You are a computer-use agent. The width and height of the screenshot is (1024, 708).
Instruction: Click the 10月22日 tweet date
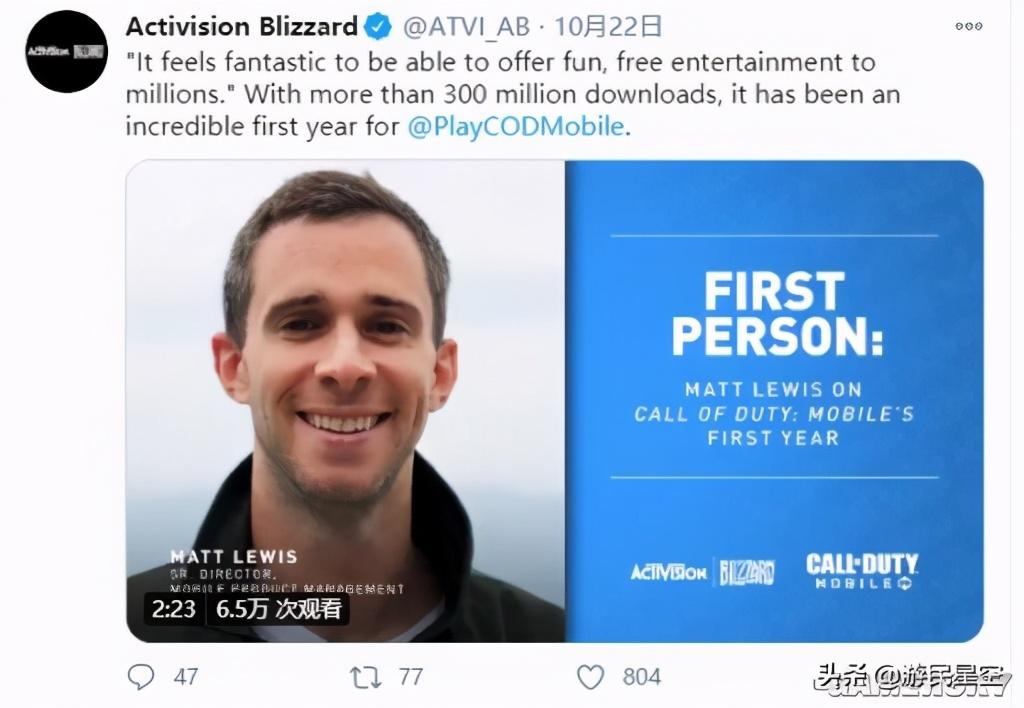pyautogui.click(x=607, y=27)
